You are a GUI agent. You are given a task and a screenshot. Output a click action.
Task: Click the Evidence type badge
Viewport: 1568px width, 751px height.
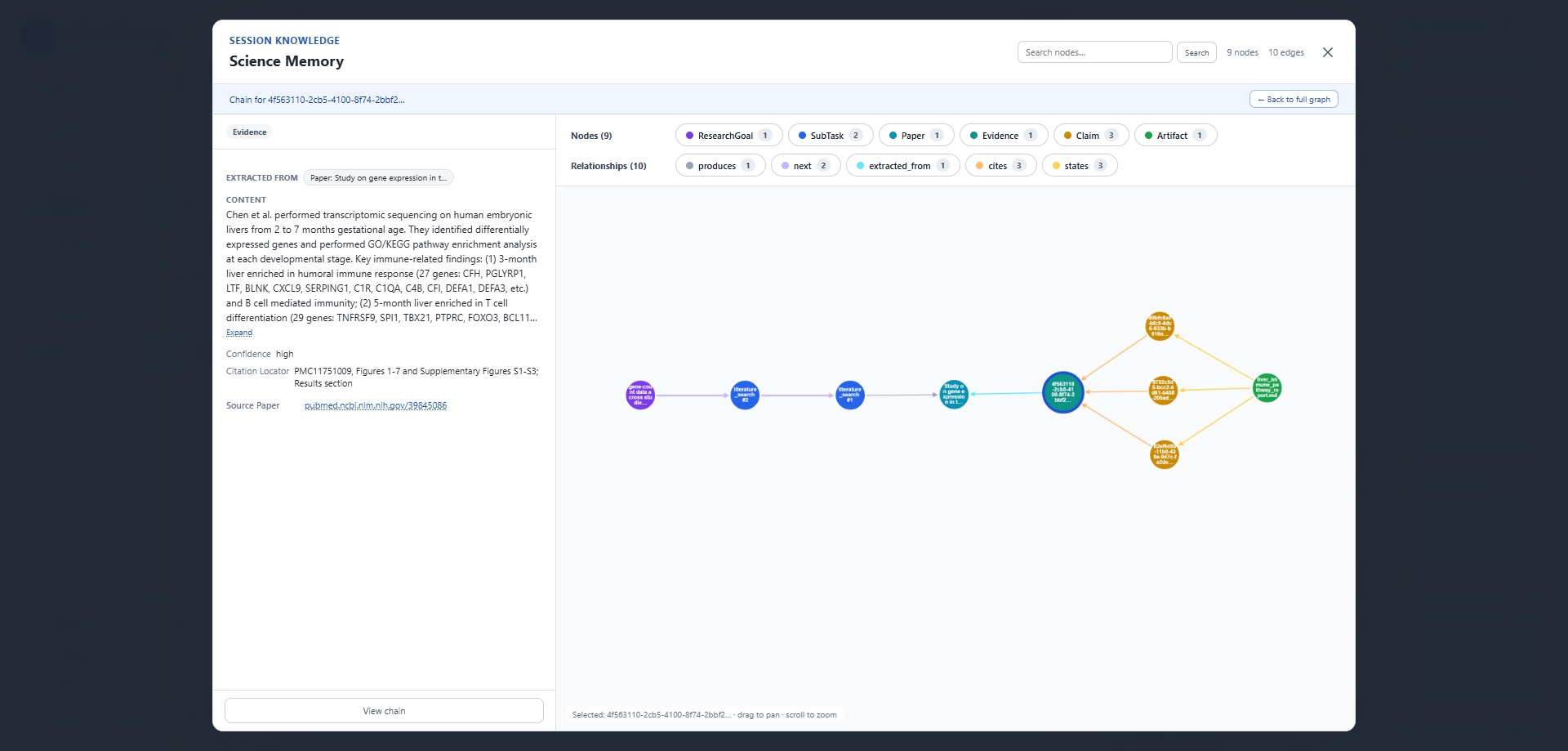pos(249,132)
